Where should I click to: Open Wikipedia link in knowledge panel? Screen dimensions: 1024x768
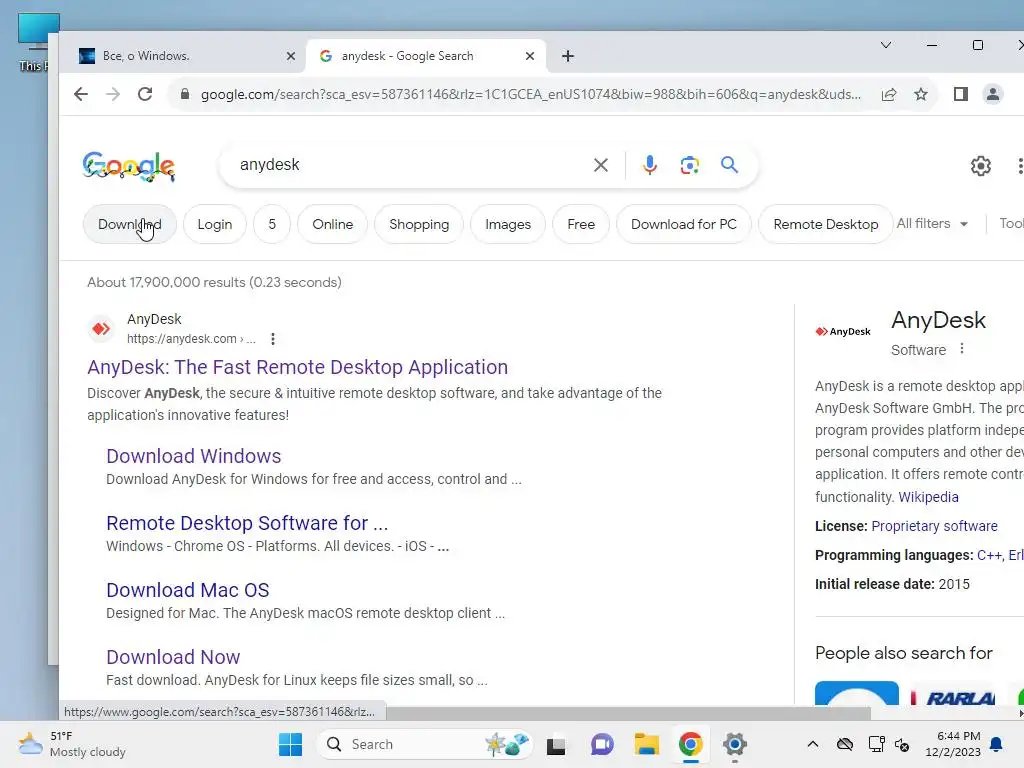pyautogui.click(x=928, y=497)
